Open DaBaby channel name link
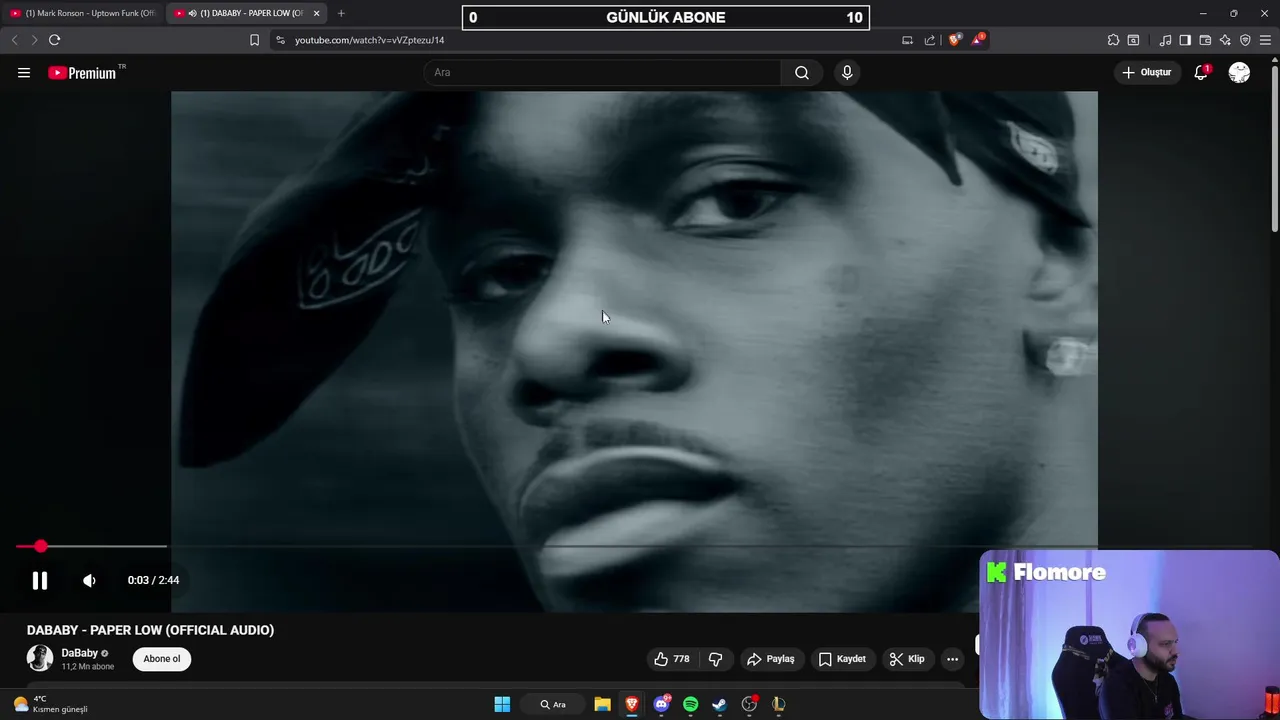Viewport: 1280px width, 720px height. [79, 653]
